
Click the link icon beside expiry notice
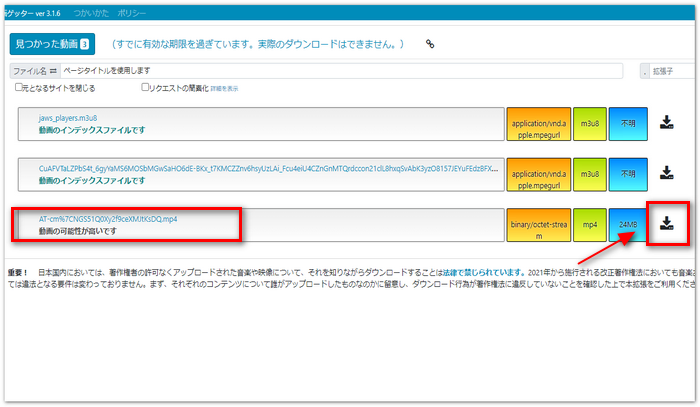point(430,44)
